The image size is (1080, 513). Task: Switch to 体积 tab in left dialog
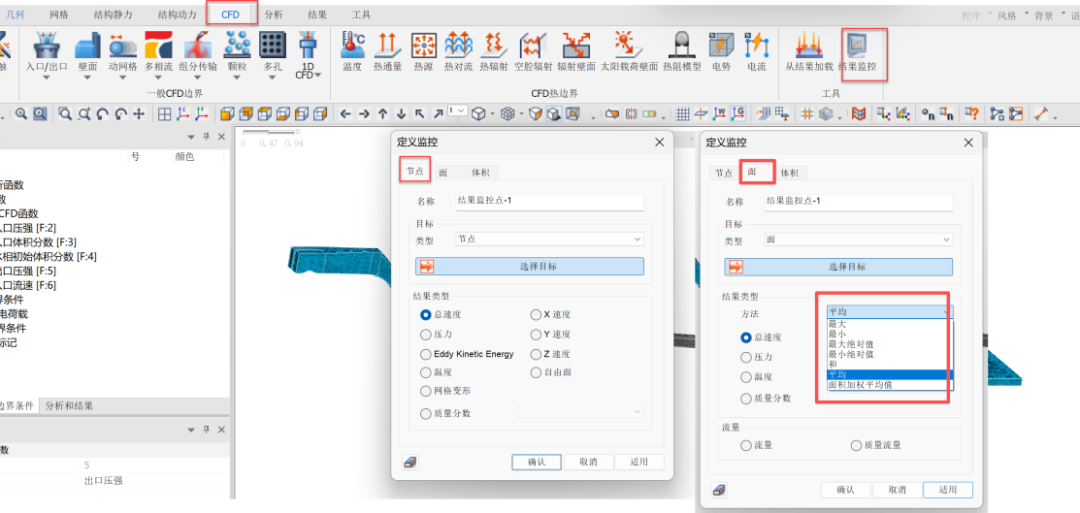tap(480, 173)
